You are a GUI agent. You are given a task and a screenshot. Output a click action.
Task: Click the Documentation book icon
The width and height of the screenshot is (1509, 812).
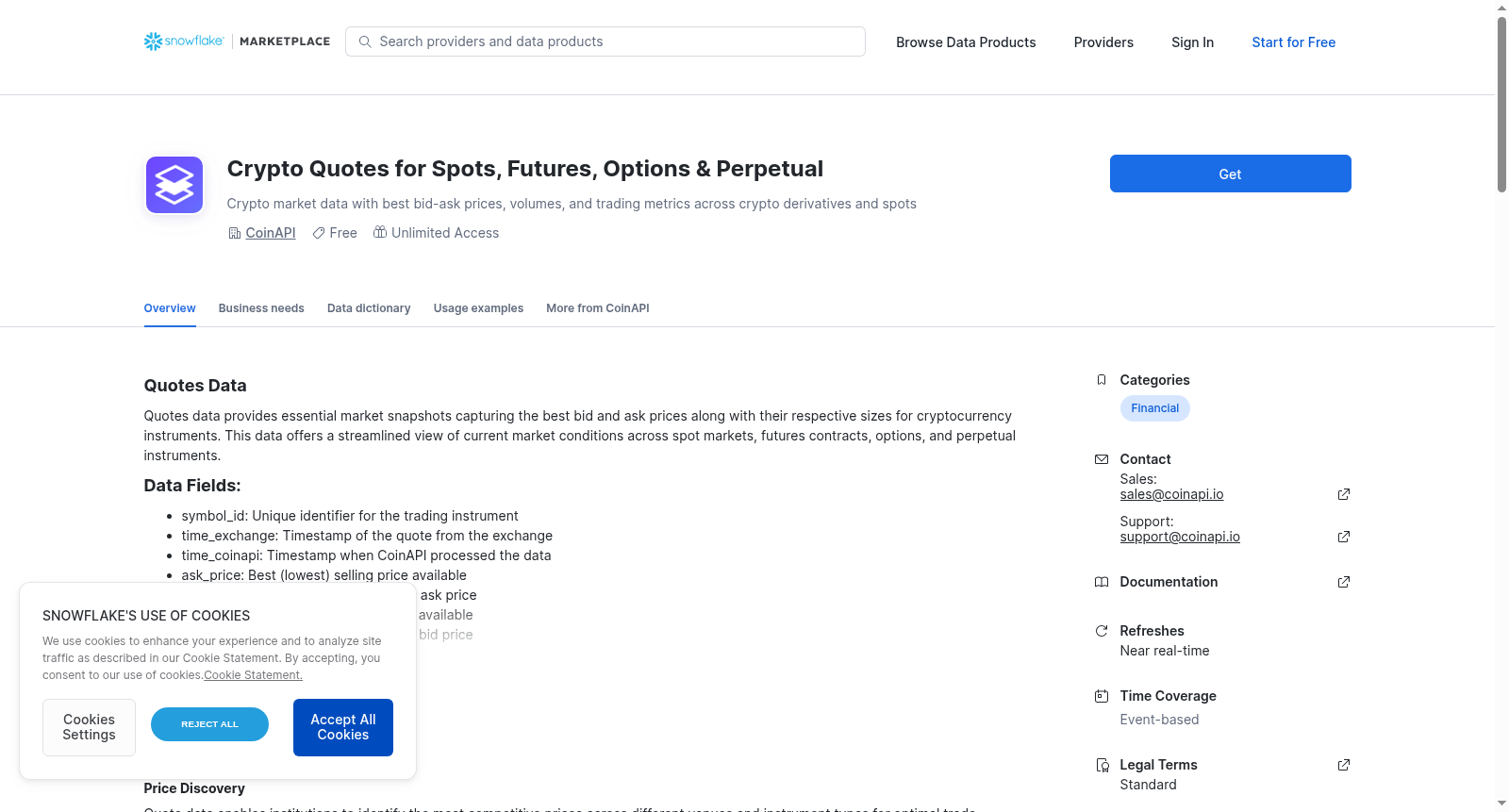pos(1102,582)
